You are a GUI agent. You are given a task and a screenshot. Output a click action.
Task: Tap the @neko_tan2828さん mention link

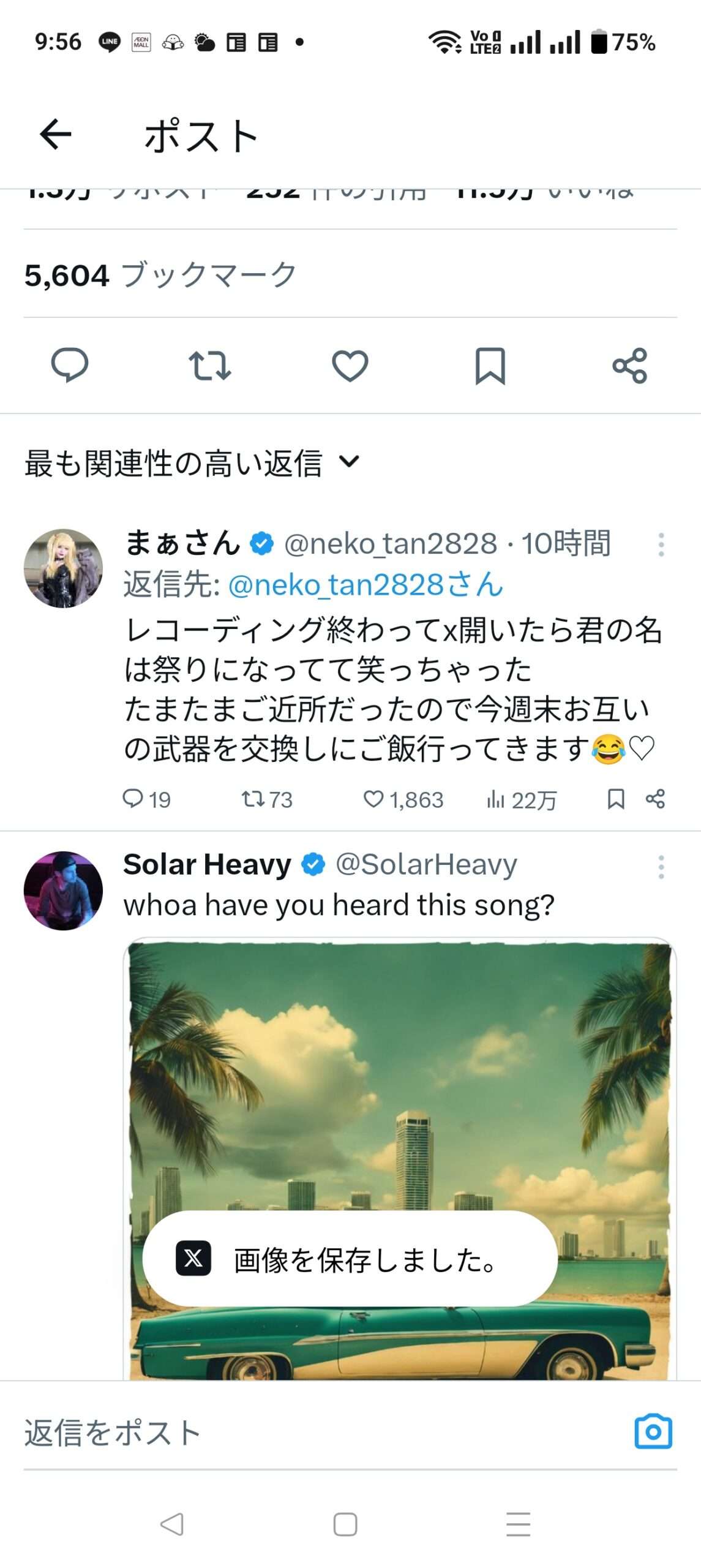pos(365,585)
